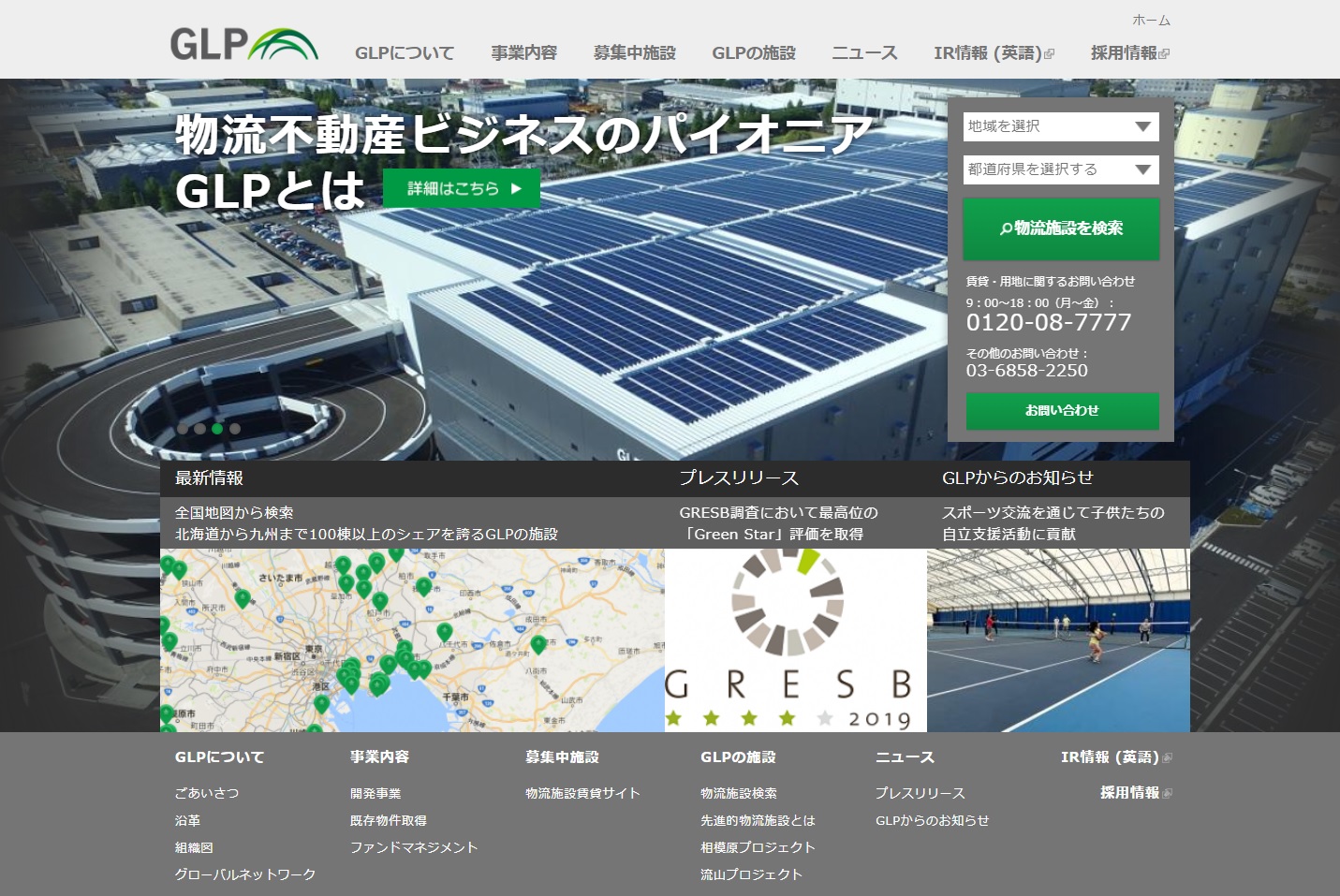Click footer link 組織図
The image size is (1340, 896).
click(194, 847)
